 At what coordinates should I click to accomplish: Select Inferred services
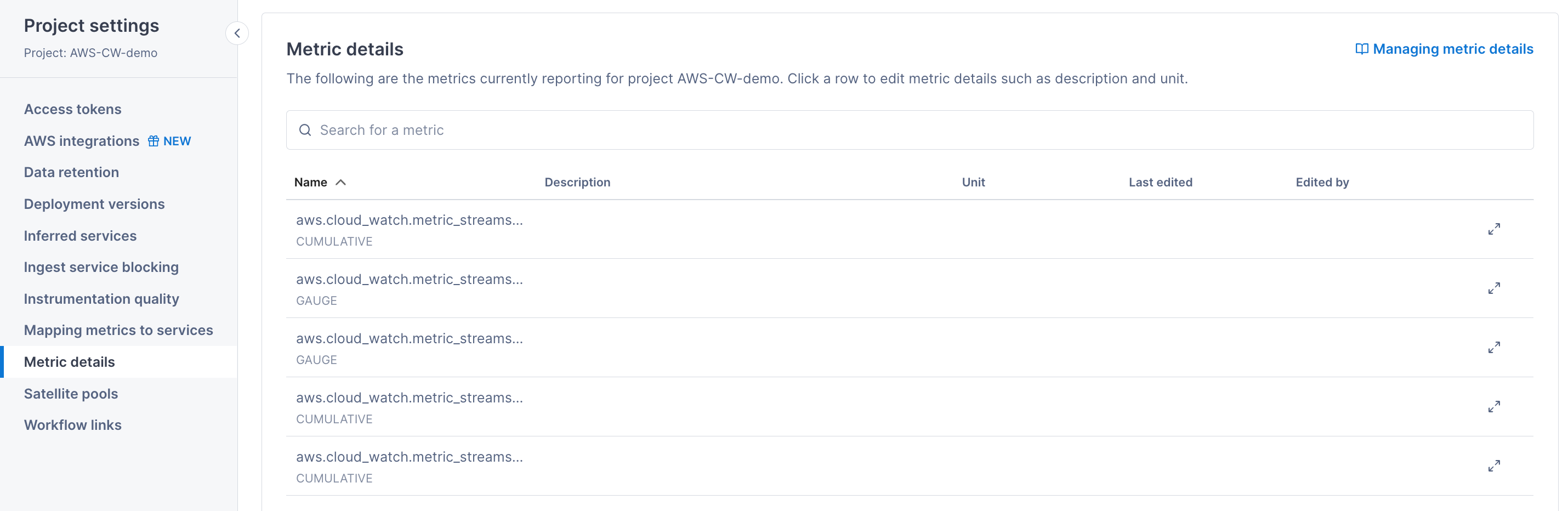click(x=79, y=236)
